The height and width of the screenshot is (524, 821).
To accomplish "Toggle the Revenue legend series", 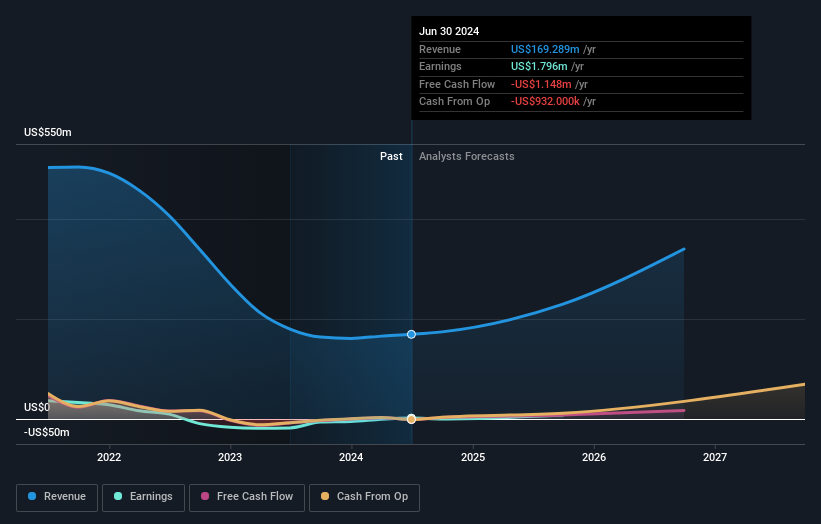I will pos(57,497).
